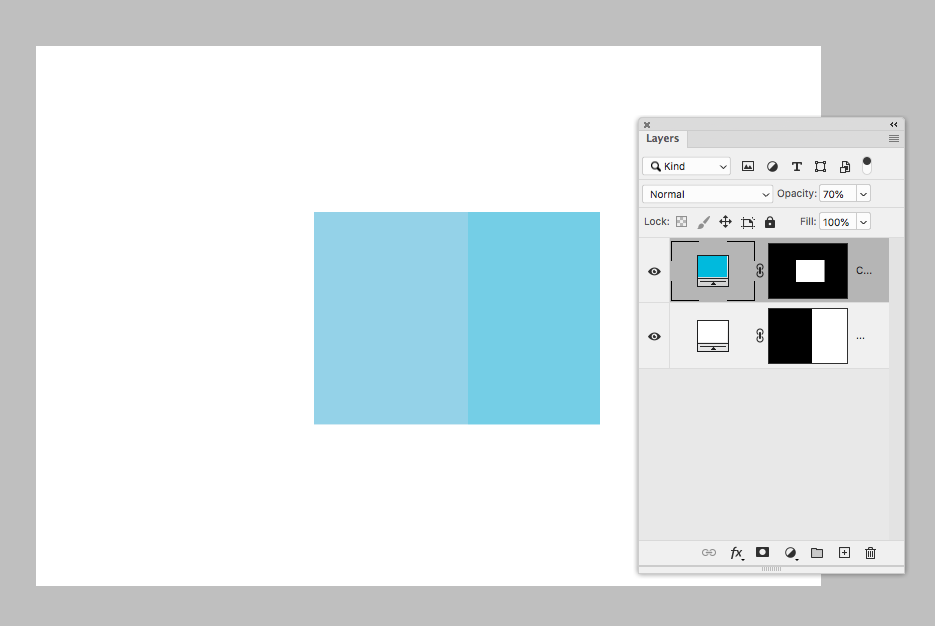Open the Kind filter type dropdown
The width and height of the screenshot is (935, 626).
click(x=686, y=166)
